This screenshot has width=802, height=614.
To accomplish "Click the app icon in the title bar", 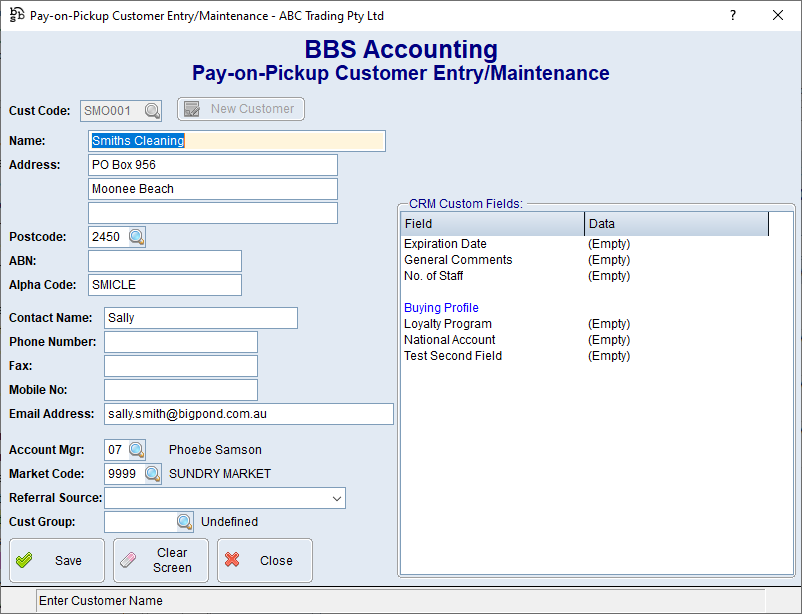I will pos(16,16).
